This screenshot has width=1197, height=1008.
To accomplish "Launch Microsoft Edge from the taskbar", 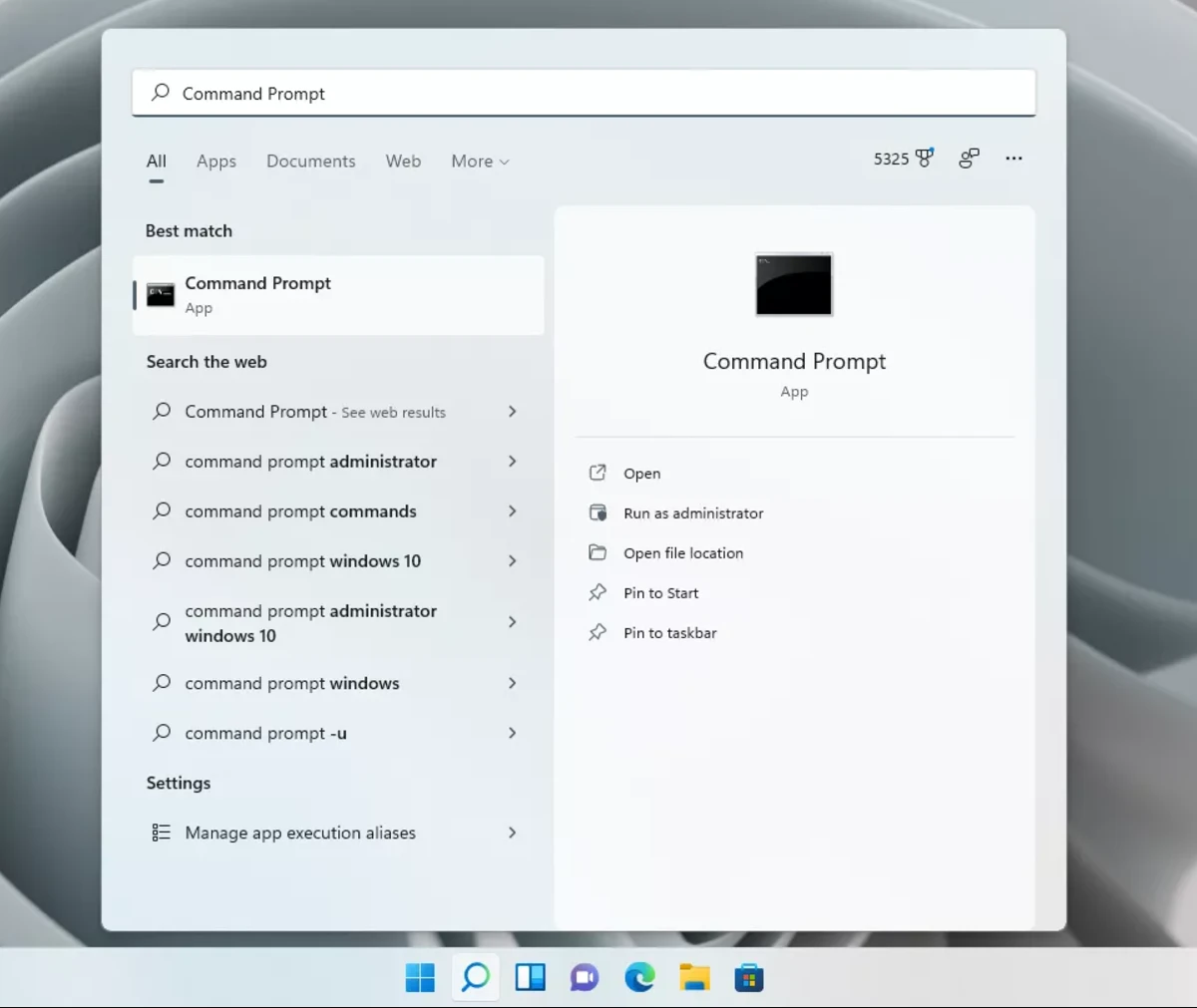I will [x=639, y=977].
